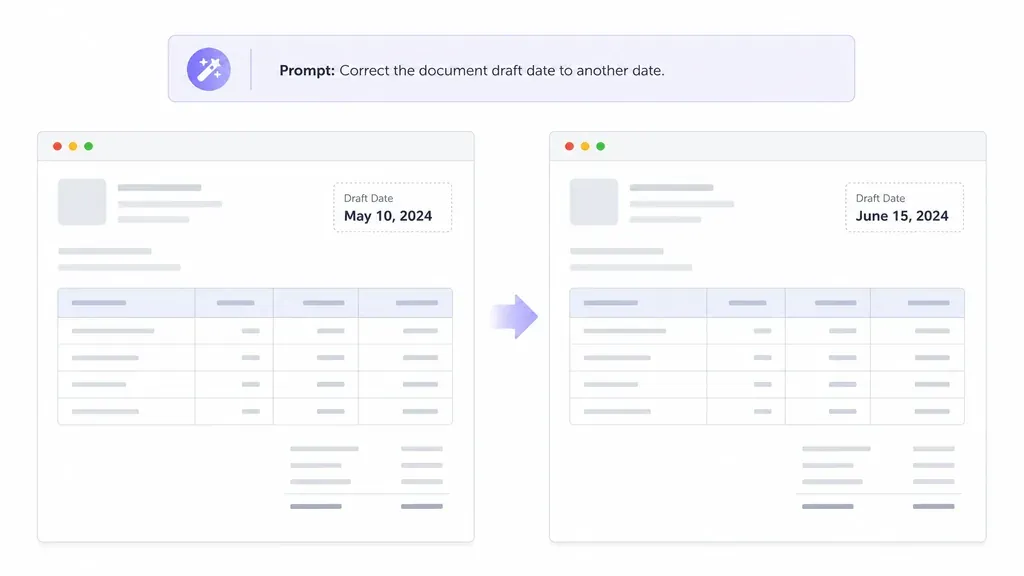Select the May 10, 2024 draft date
1024x576 pixels.
(388, 216)
